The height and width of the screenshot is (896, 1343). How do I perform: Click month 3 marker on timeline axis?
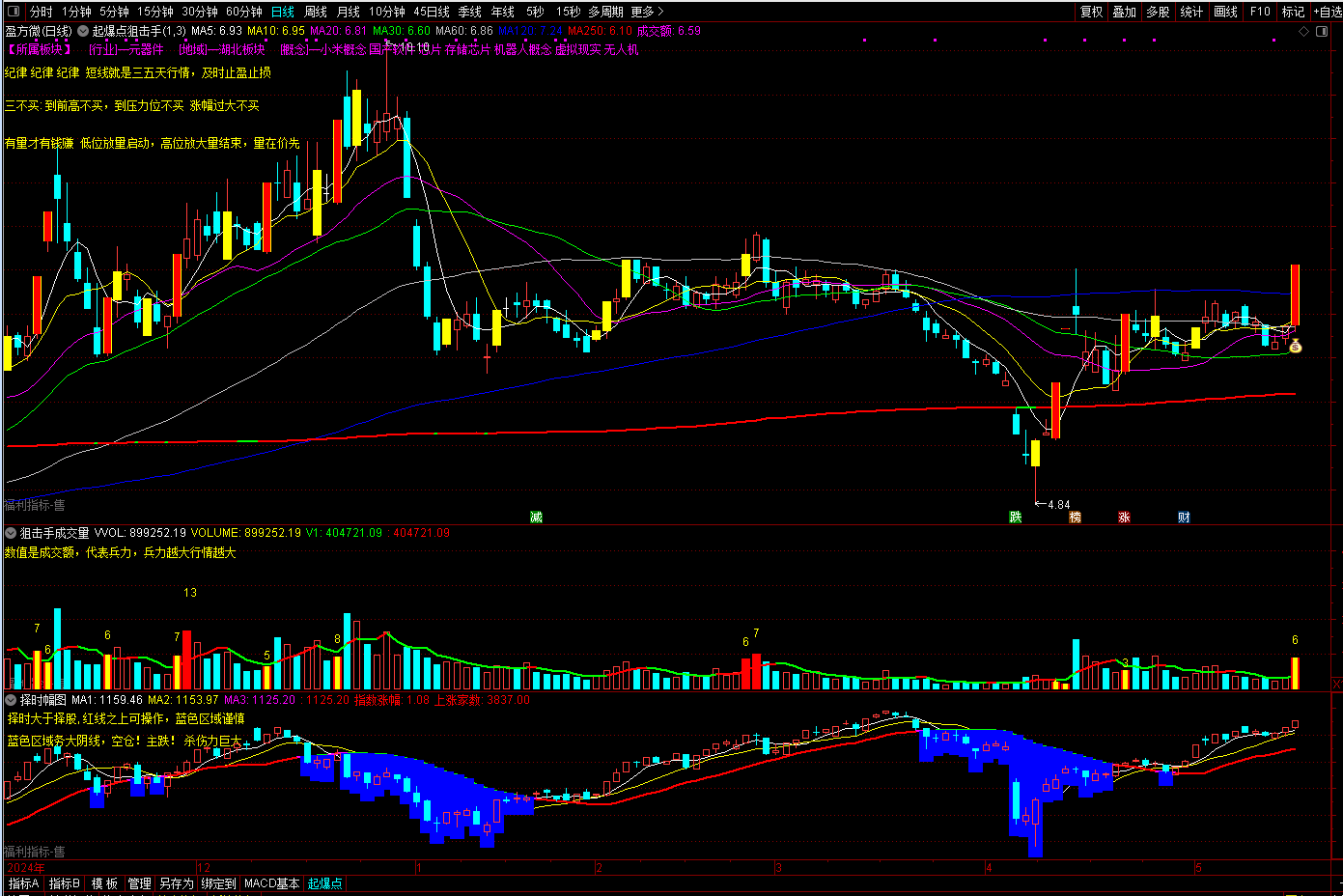point(777,868)
